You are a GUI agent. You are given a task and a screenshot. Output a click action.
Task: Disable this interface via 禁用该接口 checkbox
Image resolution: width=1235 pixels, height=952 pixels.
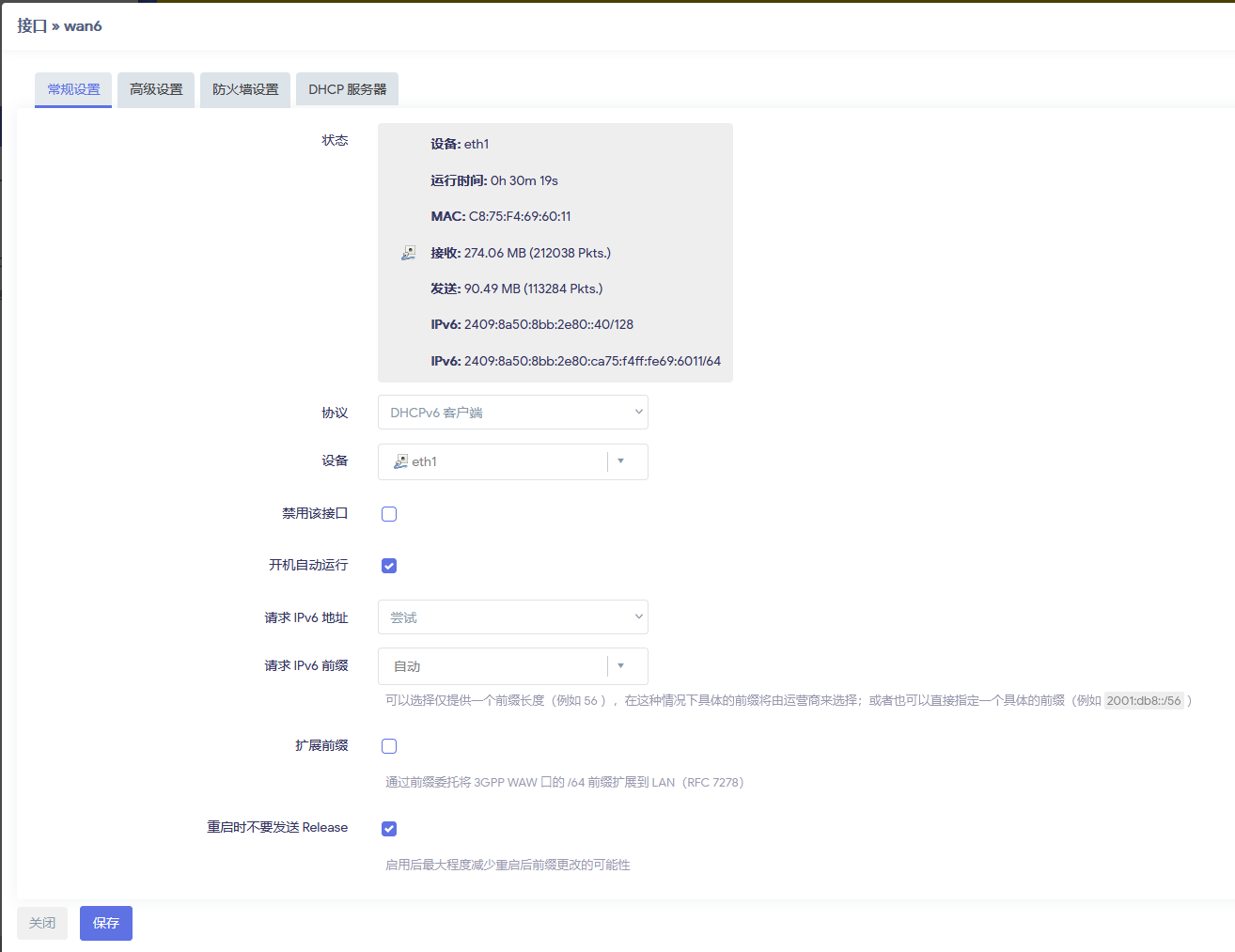pos(389,514)
